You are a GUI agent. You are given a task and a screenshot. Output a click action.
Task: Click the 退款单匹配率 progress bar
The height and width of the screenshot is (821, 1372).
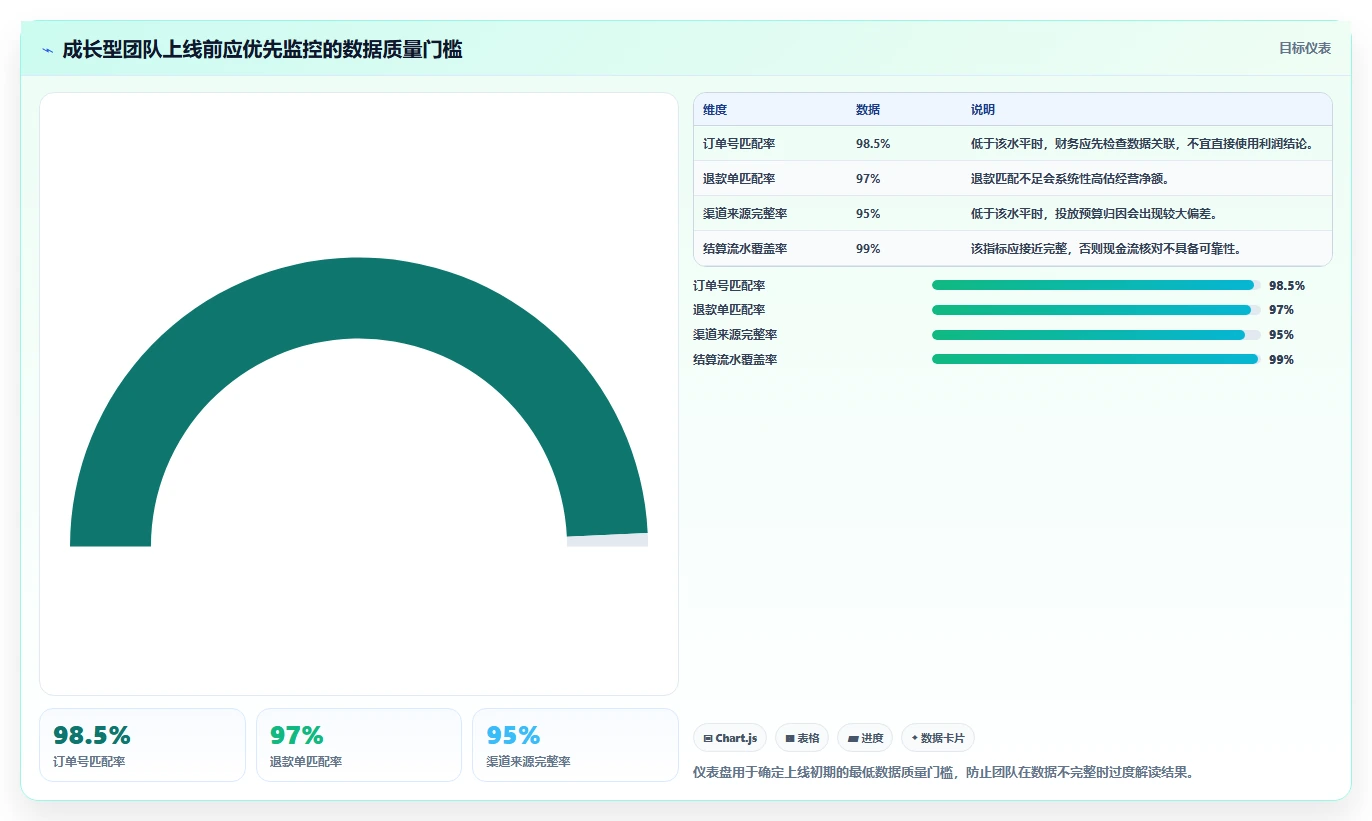tap(1096, 310)
